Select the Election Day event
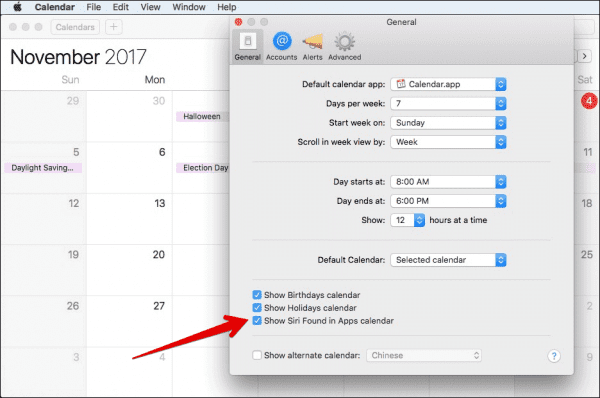 202,168
